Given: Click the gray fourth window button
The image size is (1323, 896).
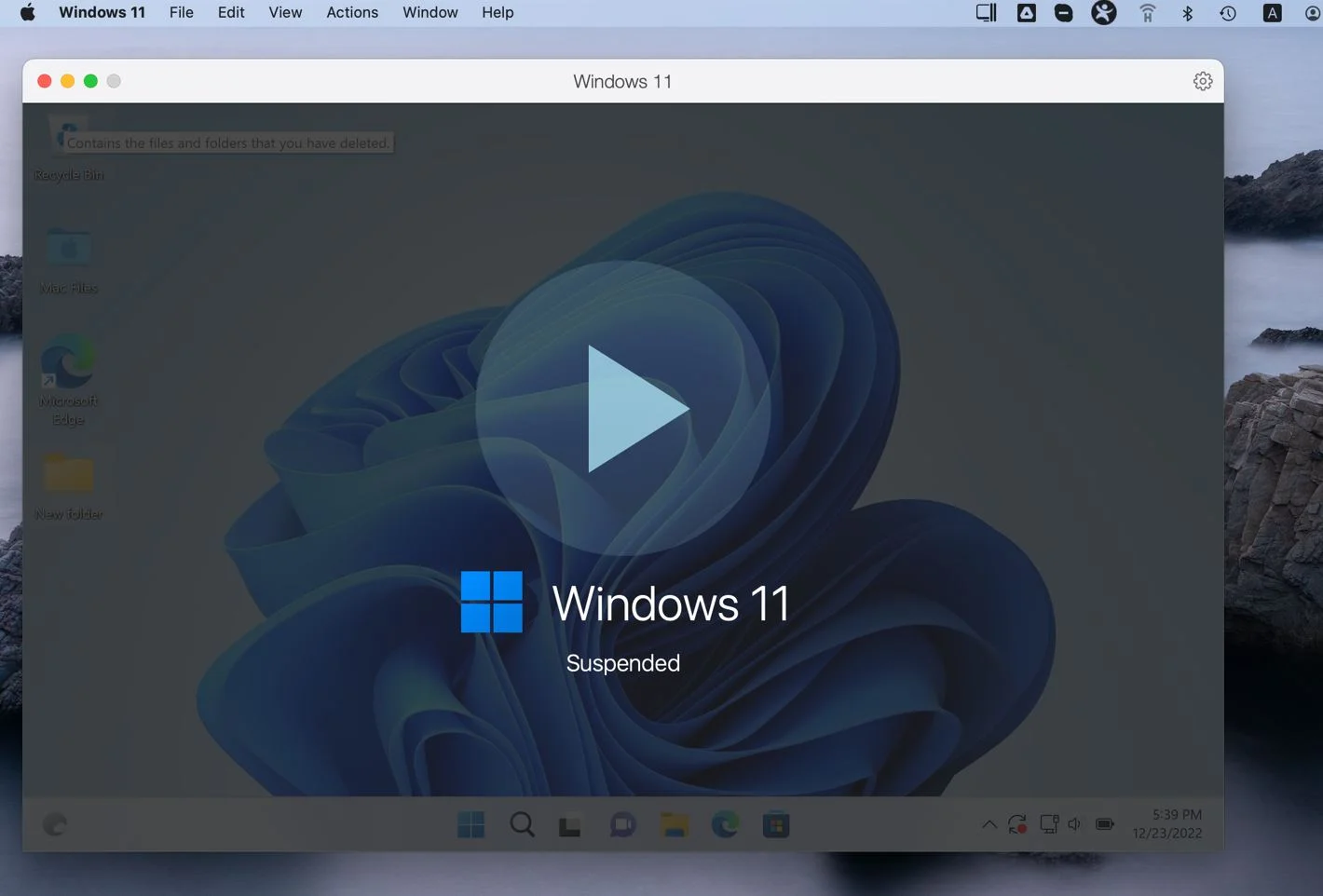Looking at the screenshot, I should [114, 81].
